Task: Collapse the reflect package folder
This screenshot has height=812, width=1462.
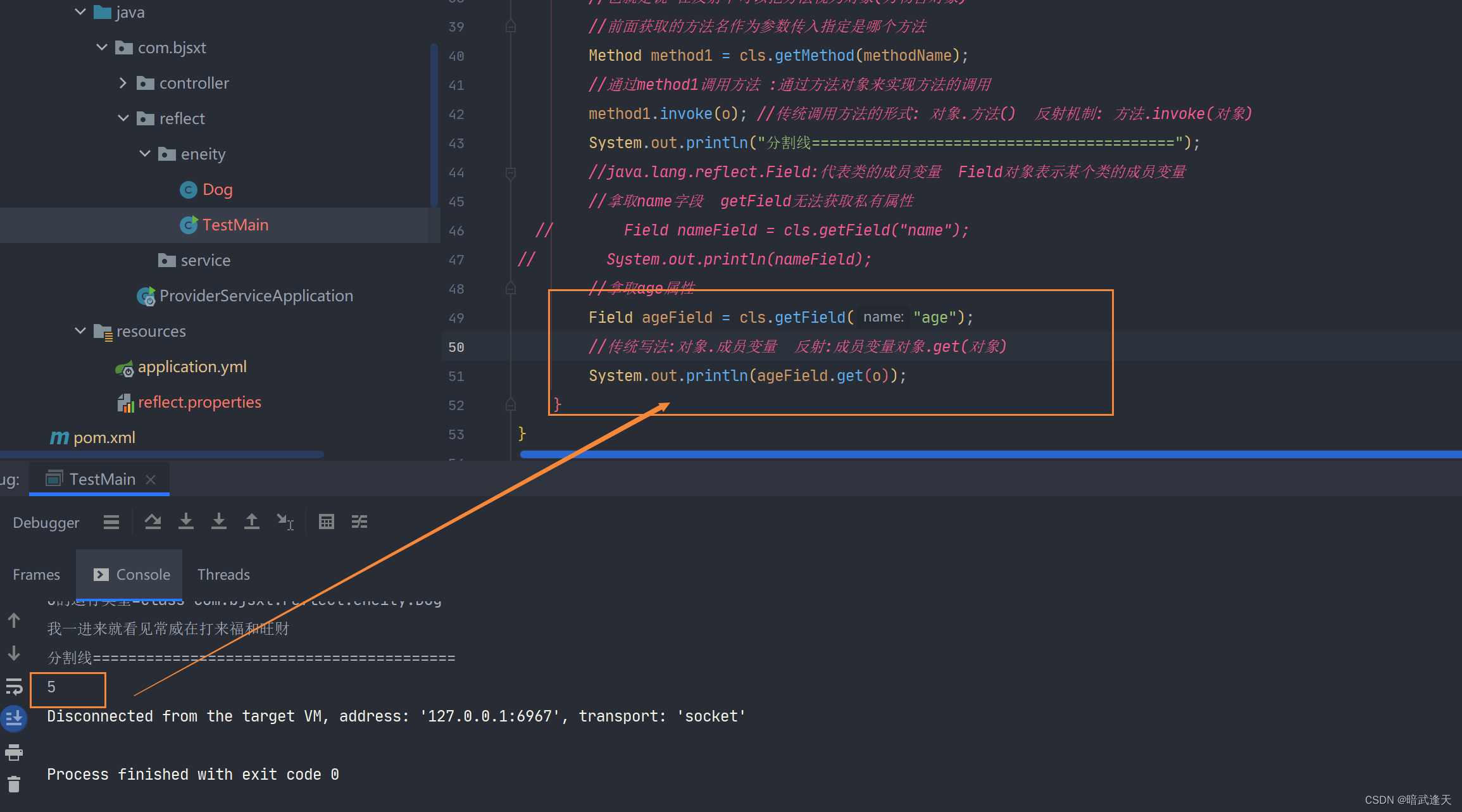Action: pyautogui.click(x=123, y=118)
